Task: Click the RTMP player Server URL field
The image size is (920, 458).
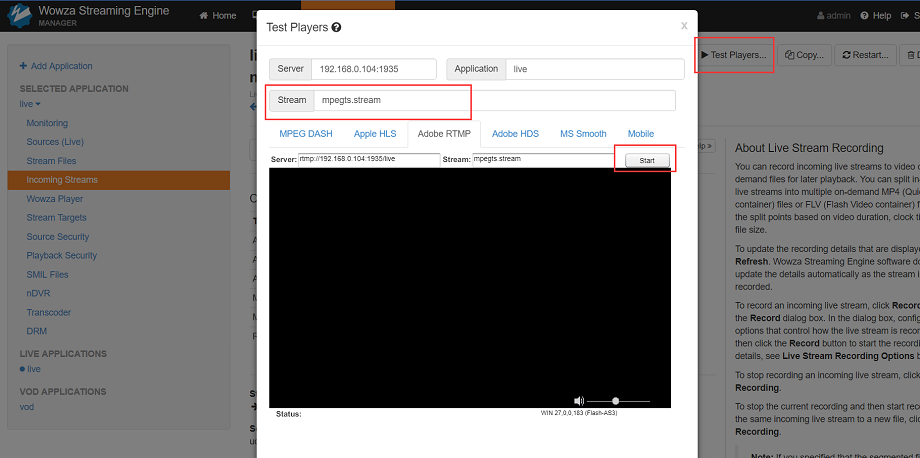Action: 369,160
